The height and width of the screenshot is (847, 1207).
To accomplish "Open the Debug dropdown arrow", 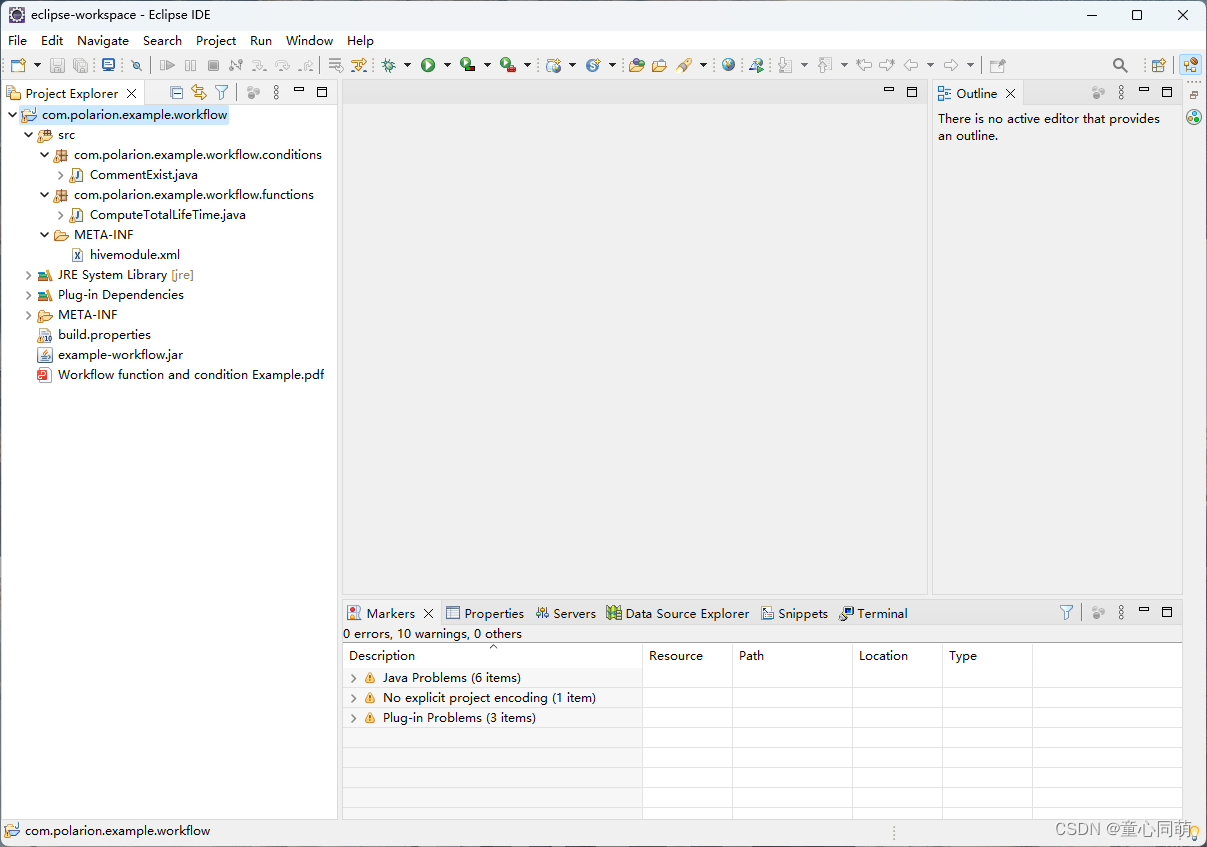I will coord(407,65).
